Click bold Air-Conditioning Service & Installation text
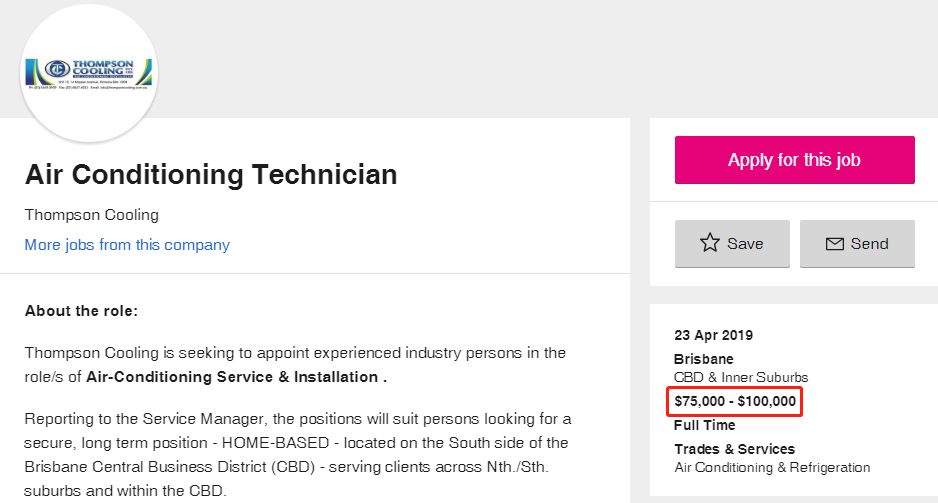Image resolution: width=938 pixels, height=503 pixels. 236,377
